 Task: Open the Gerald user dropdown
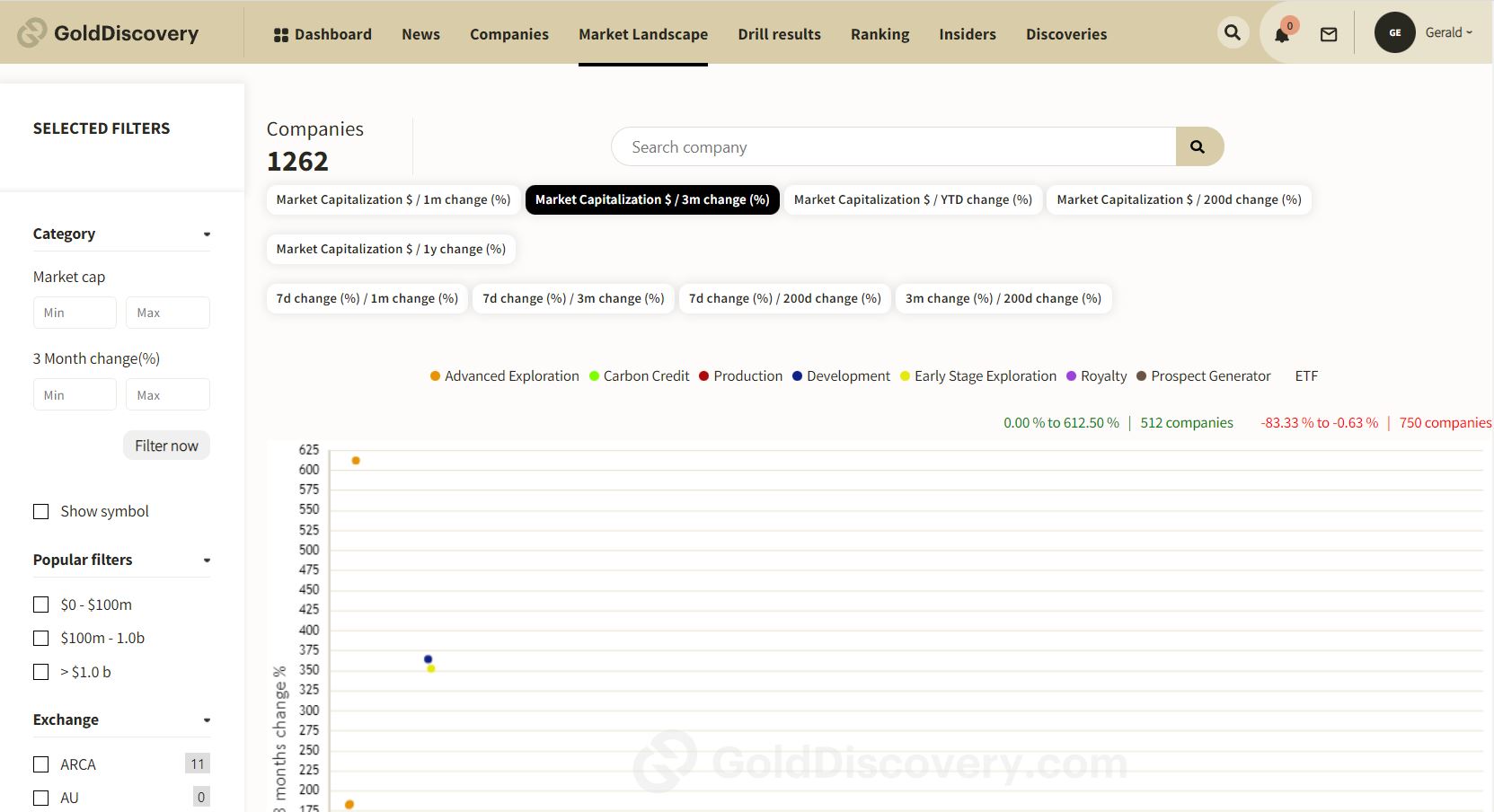coord(1448,32)
